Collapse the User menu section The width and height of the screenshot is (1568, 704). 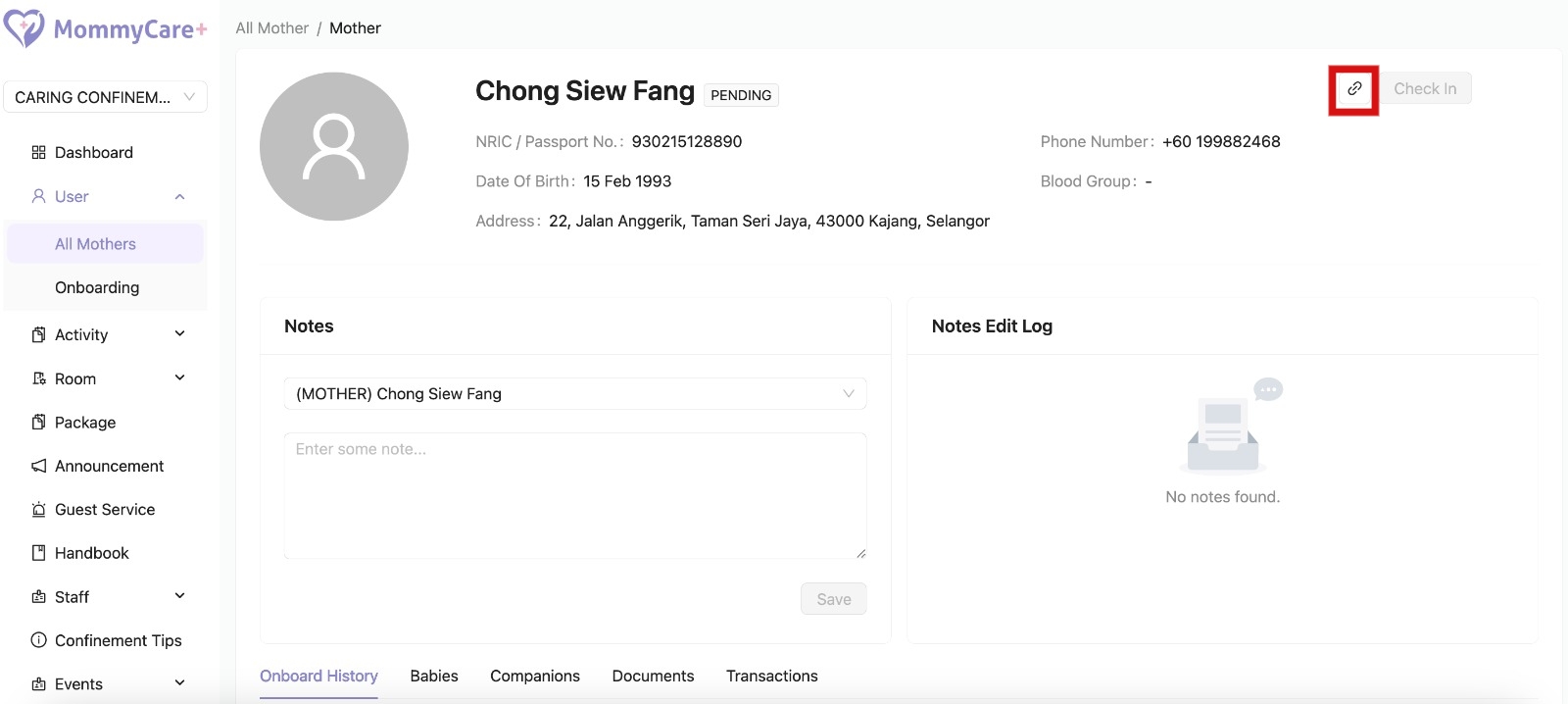(x=179, y=197)
